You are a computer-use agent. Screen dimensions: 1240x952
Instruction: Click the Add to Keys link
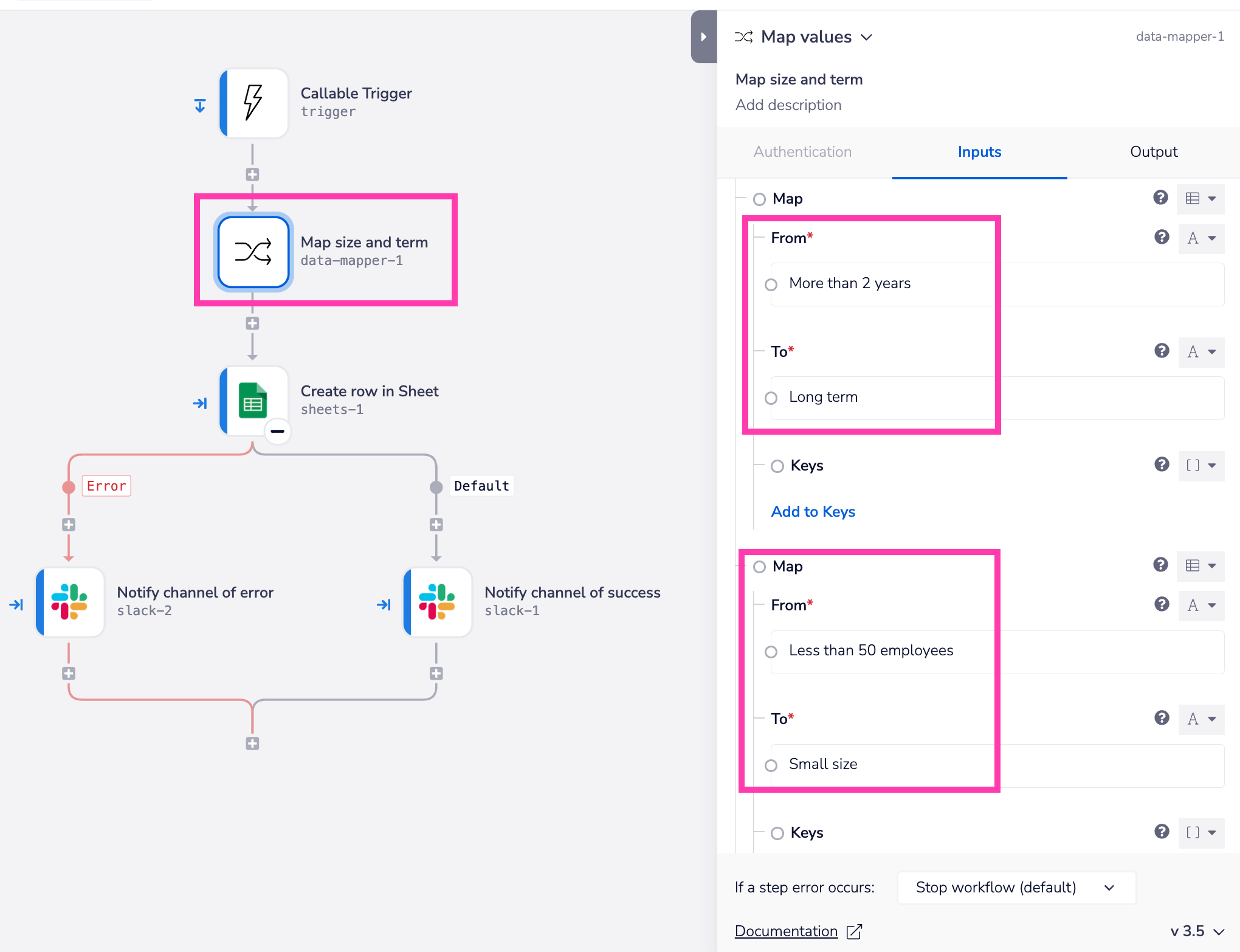(813, 511)
